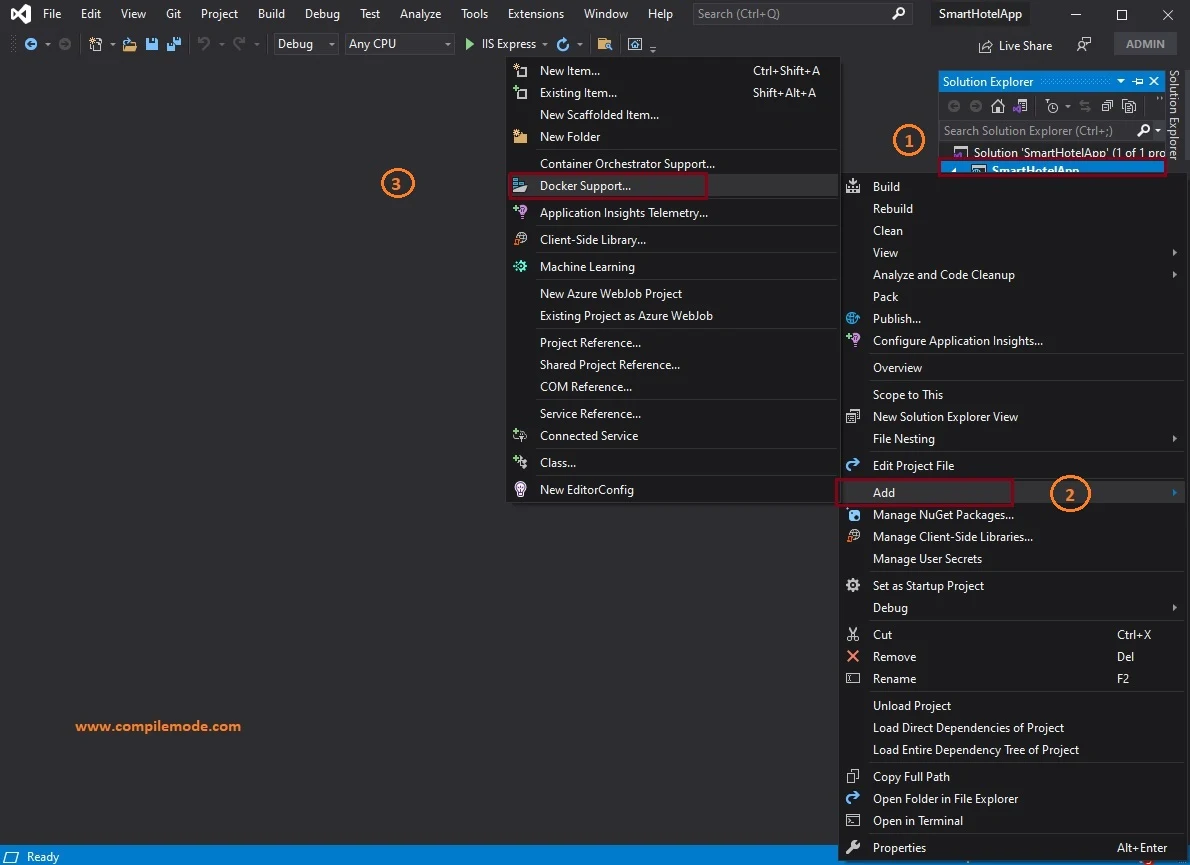
Task: Click the ADMIN badge in the title bar
Action: [x=1144, y=43]
